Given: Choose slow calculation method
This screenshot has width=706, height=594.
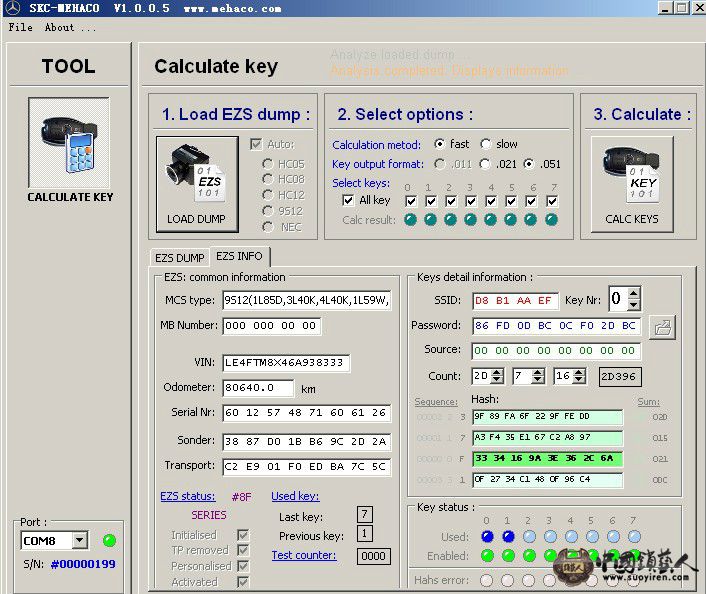Looking at the screenshot, I should (x=485, y=144).
